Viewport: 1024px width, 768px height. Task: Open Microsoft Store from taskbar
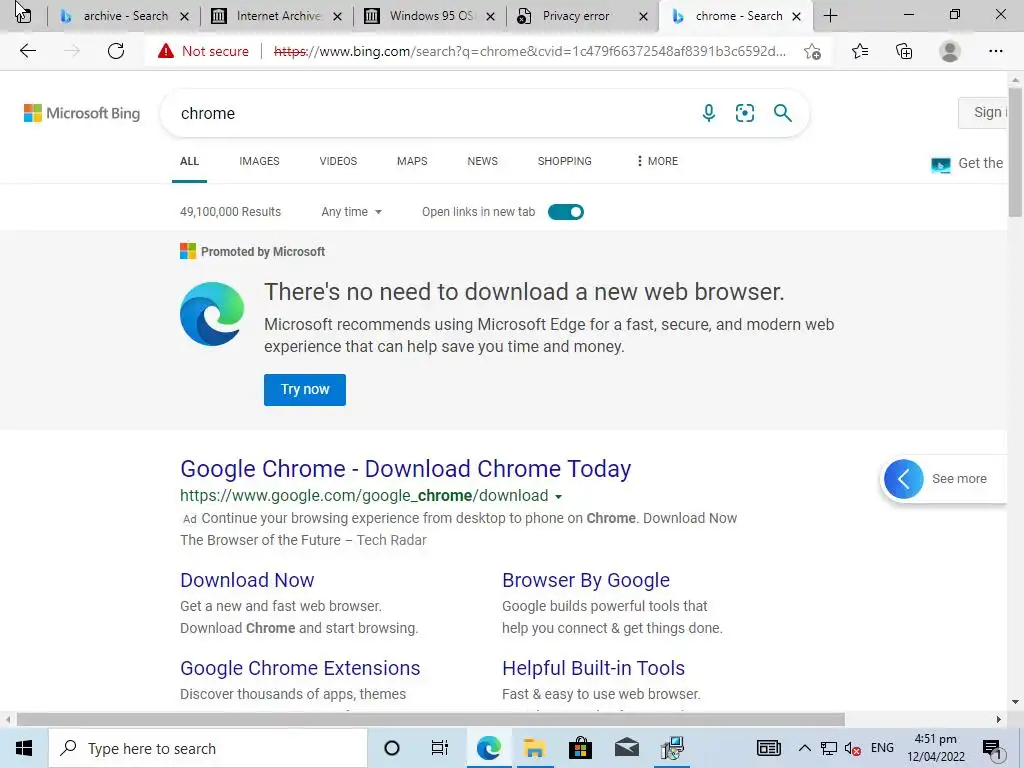[x=580, y=748]
